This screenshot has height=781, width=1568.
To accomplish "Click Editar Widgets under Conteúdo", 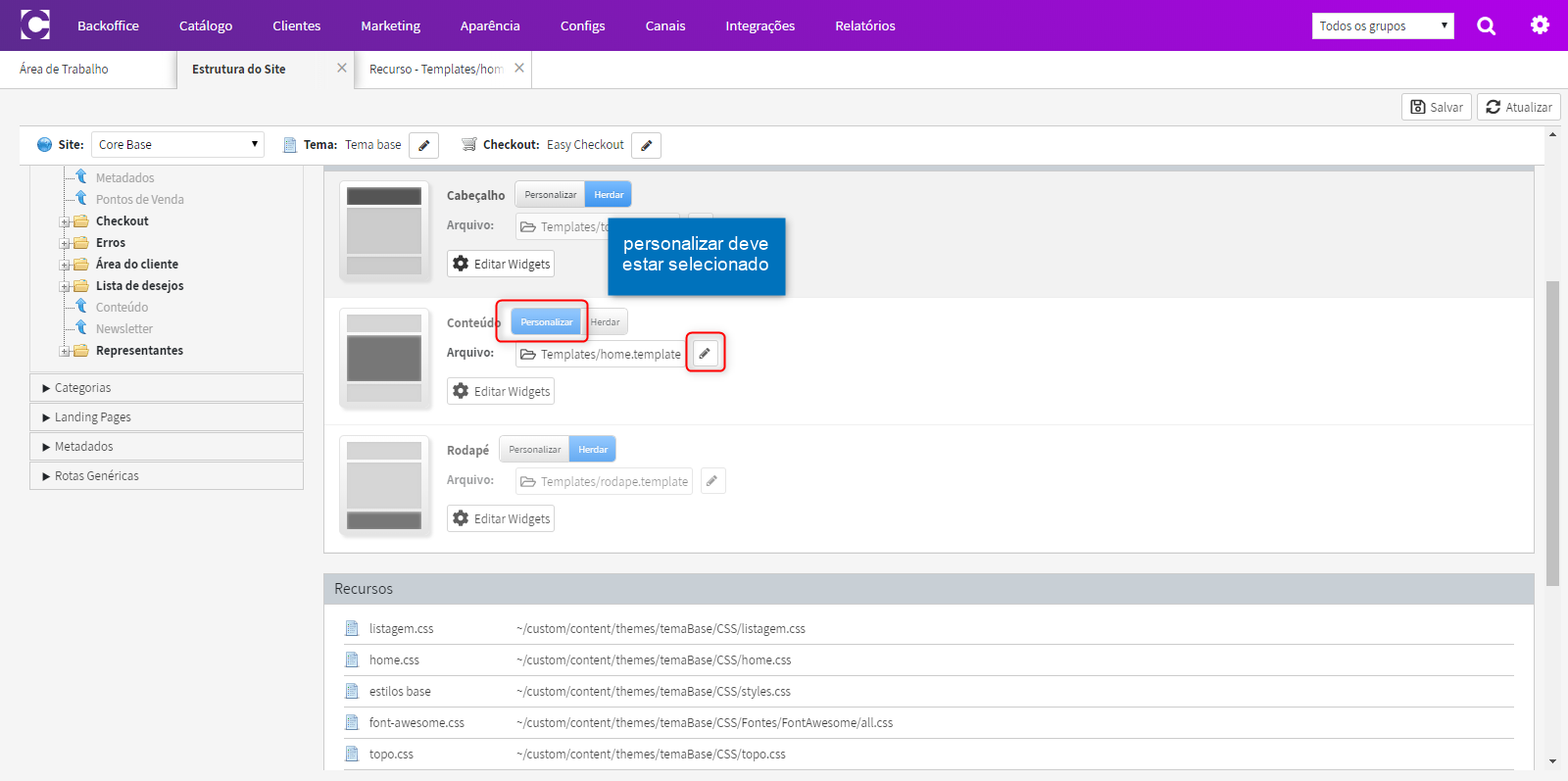I will (501, 391).
